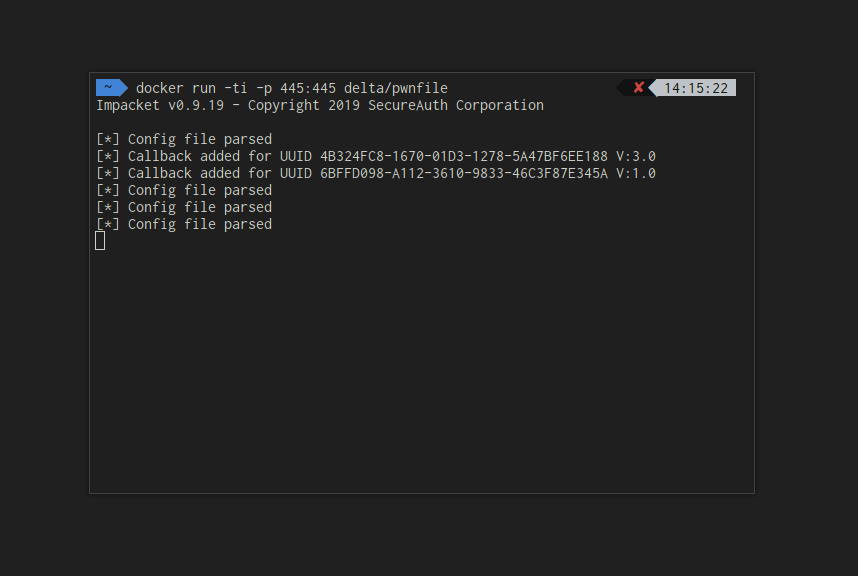Click the blue tilde home prompt segment

tap(112, 88)
